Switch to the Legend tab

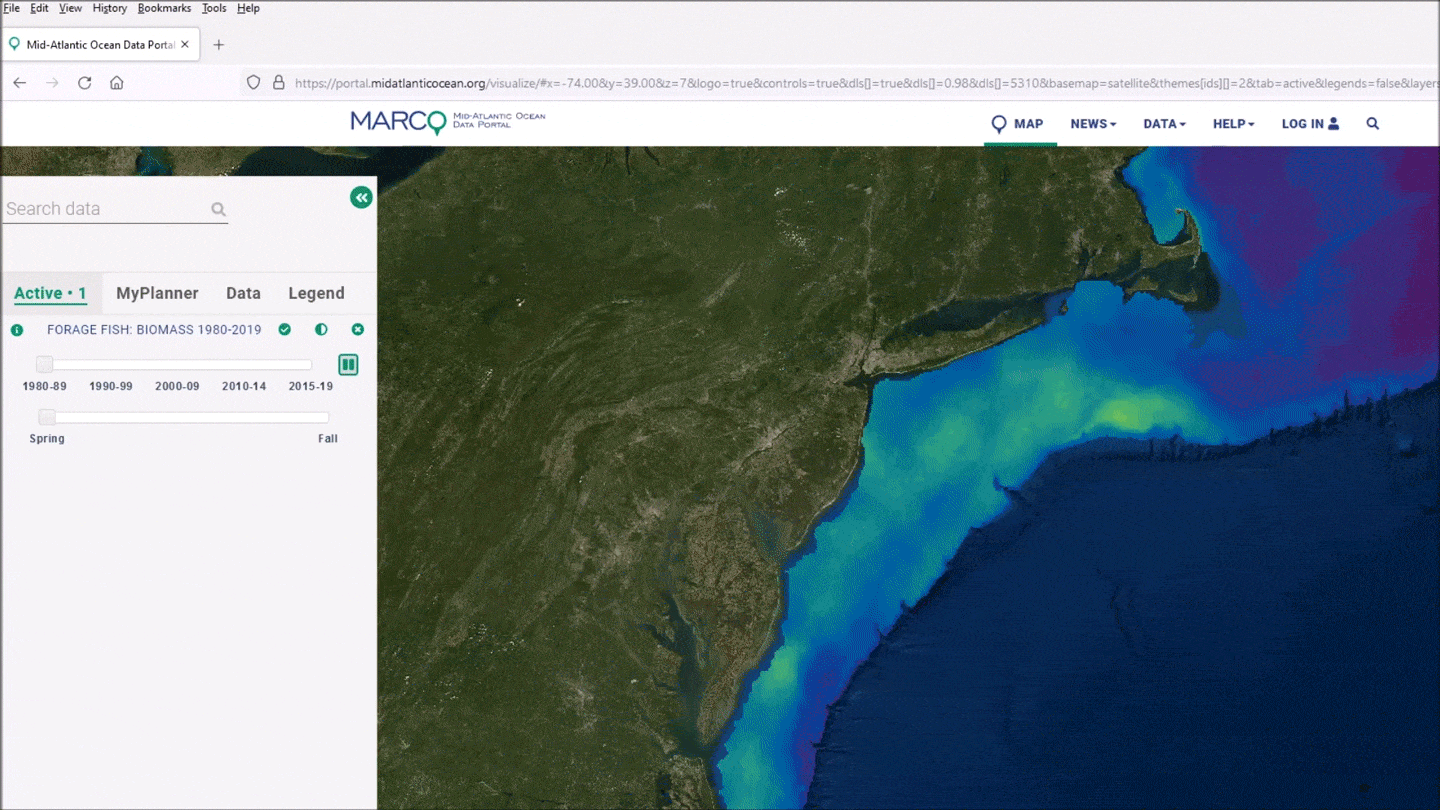tap(316, 293)
